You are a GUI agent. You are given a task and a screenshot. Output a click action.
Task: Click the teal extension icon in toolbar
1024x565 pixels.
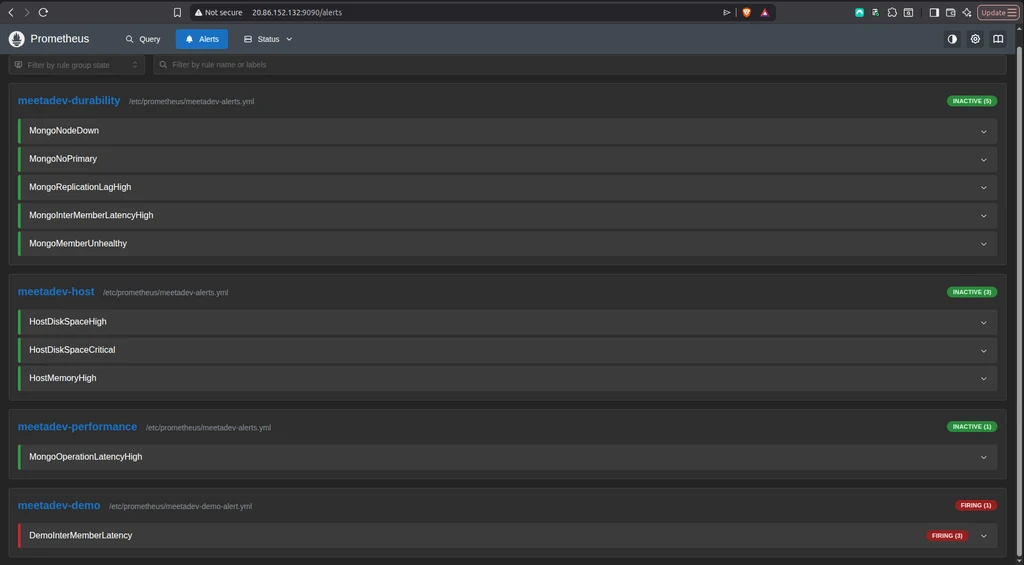(x=859, y=12)
